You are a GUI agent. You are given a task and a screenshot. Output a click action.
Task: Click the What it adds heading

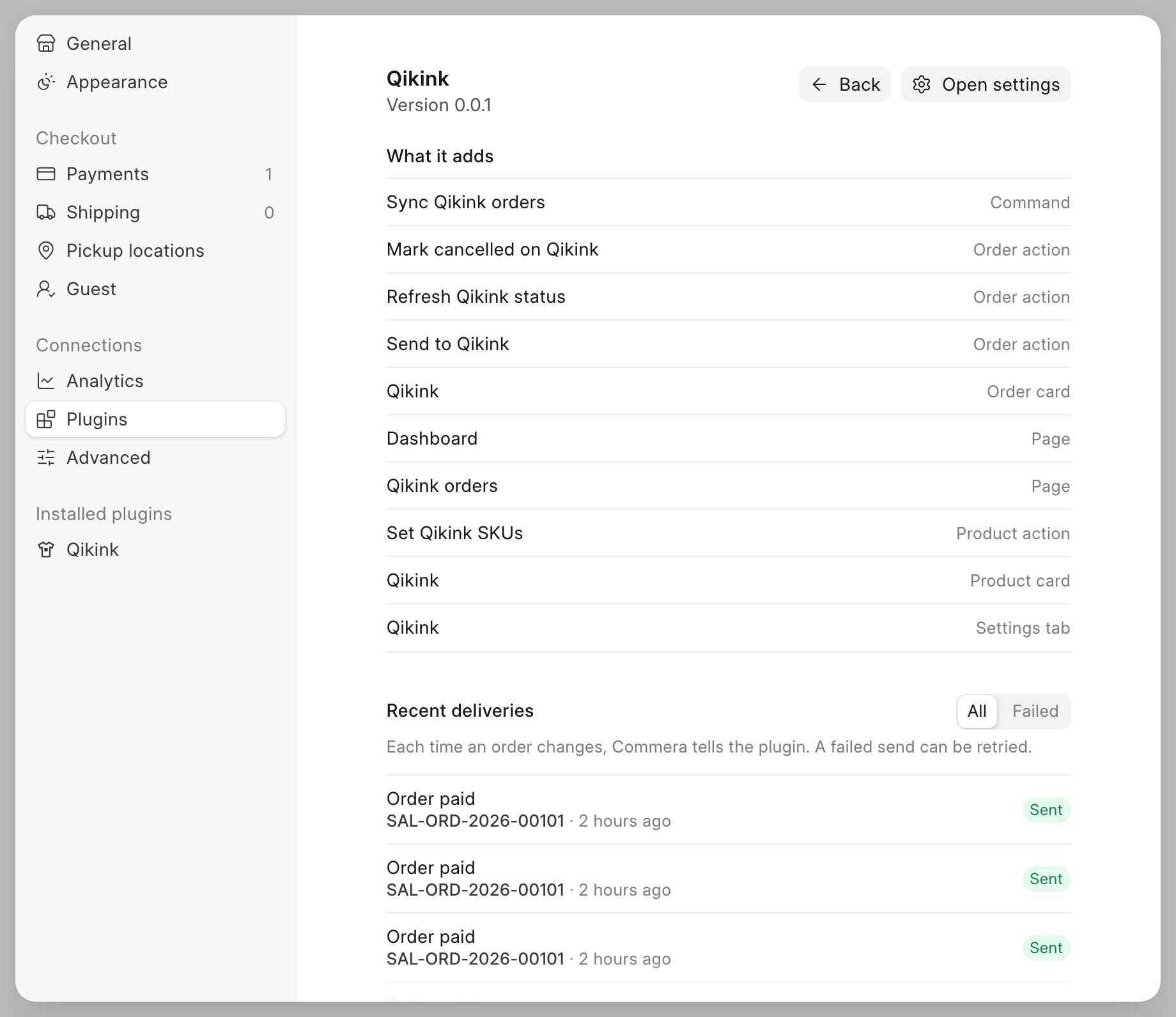[440, 156]
